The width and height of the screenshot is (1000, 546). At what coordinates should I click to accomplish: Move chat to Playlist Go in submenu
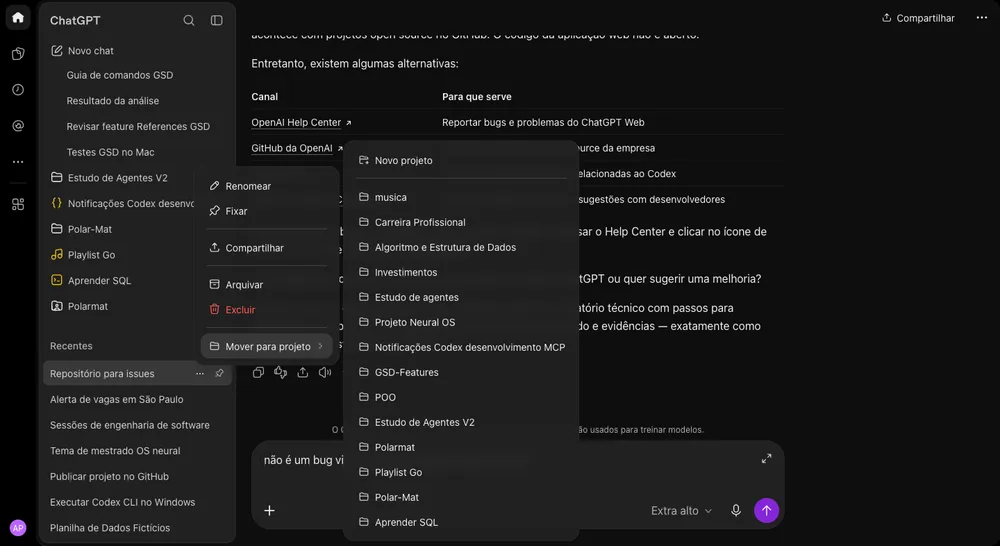click(460, 472)
